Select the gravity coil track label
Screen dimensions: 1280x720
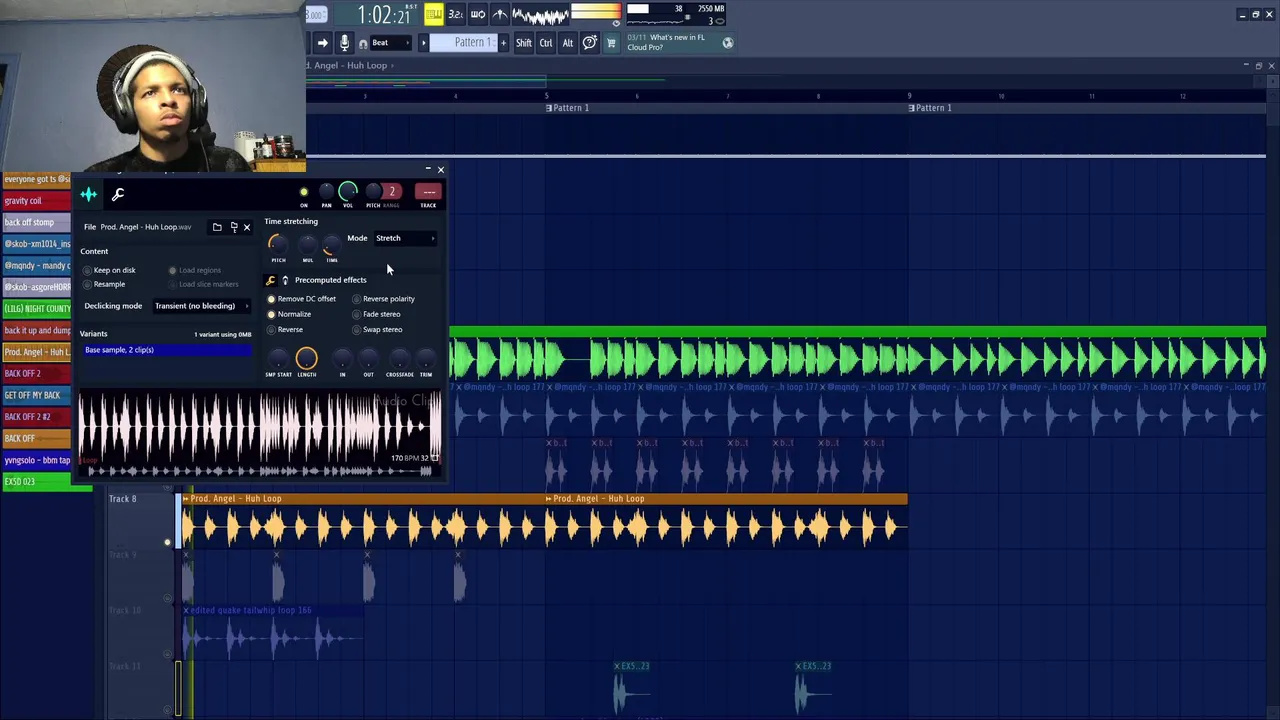(x=36, y=201)
